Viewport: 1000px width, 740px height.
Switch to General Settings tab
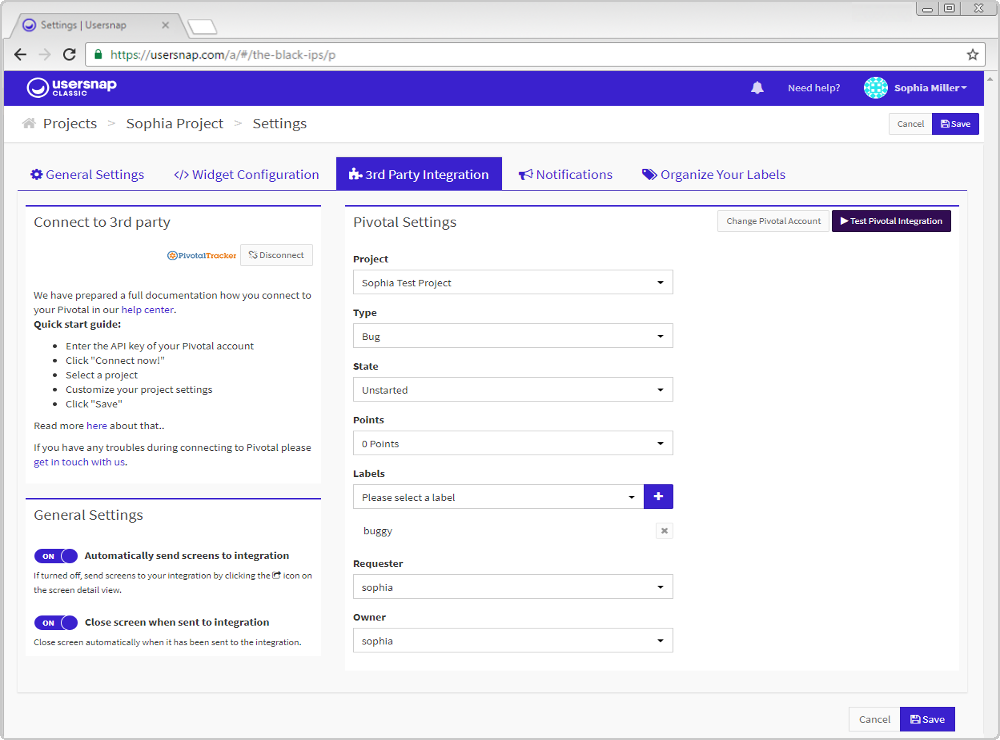pyautogui.click(x=87, y=174)
